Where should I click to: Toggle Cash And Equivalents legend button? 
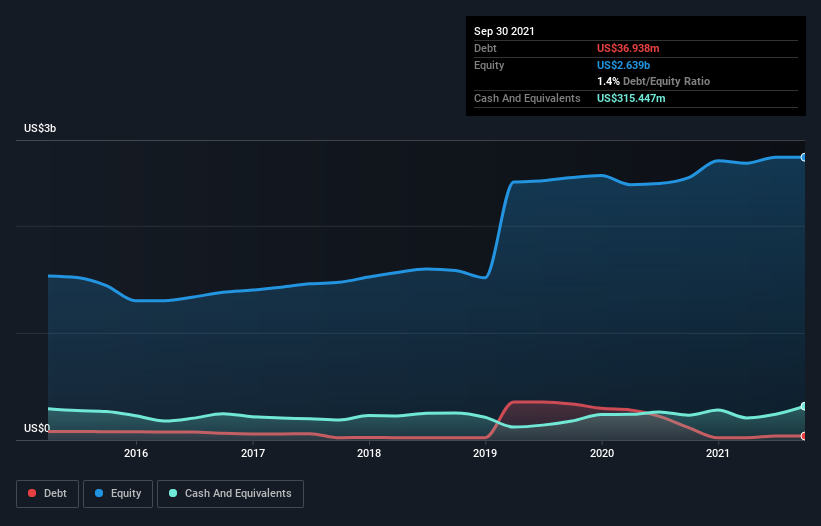230,494
